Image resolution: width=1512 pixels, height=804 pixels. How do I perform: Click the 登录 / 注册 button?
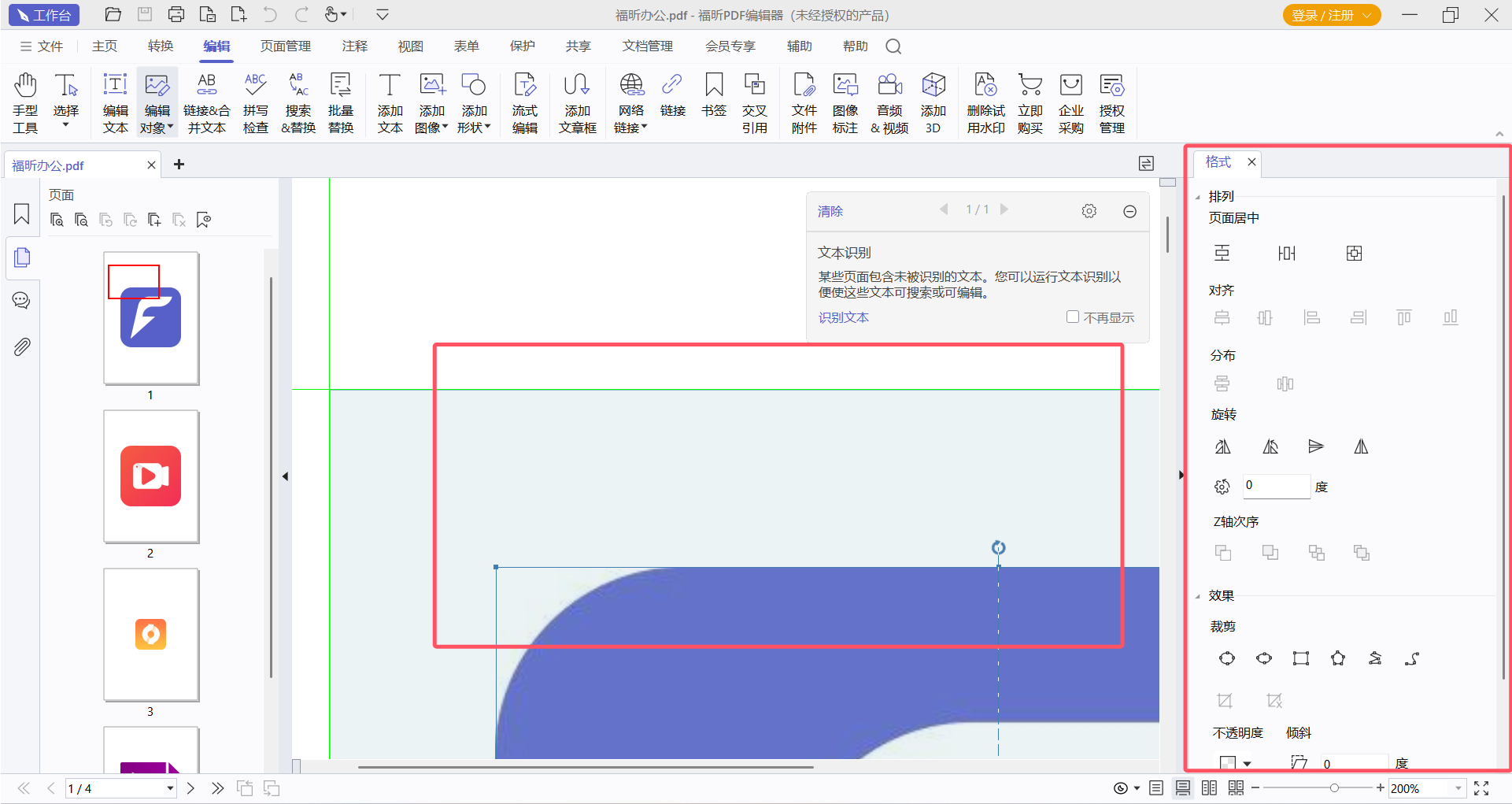point(1331,15)
